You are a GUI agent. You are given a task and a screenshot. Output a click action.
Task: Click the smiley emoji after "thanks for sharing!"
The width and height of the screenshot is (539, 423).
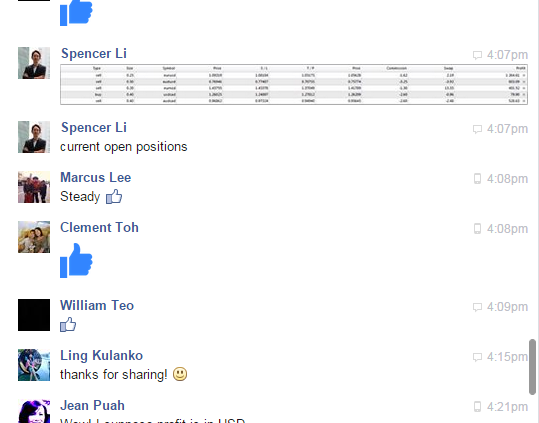click(x=180, y=374)
